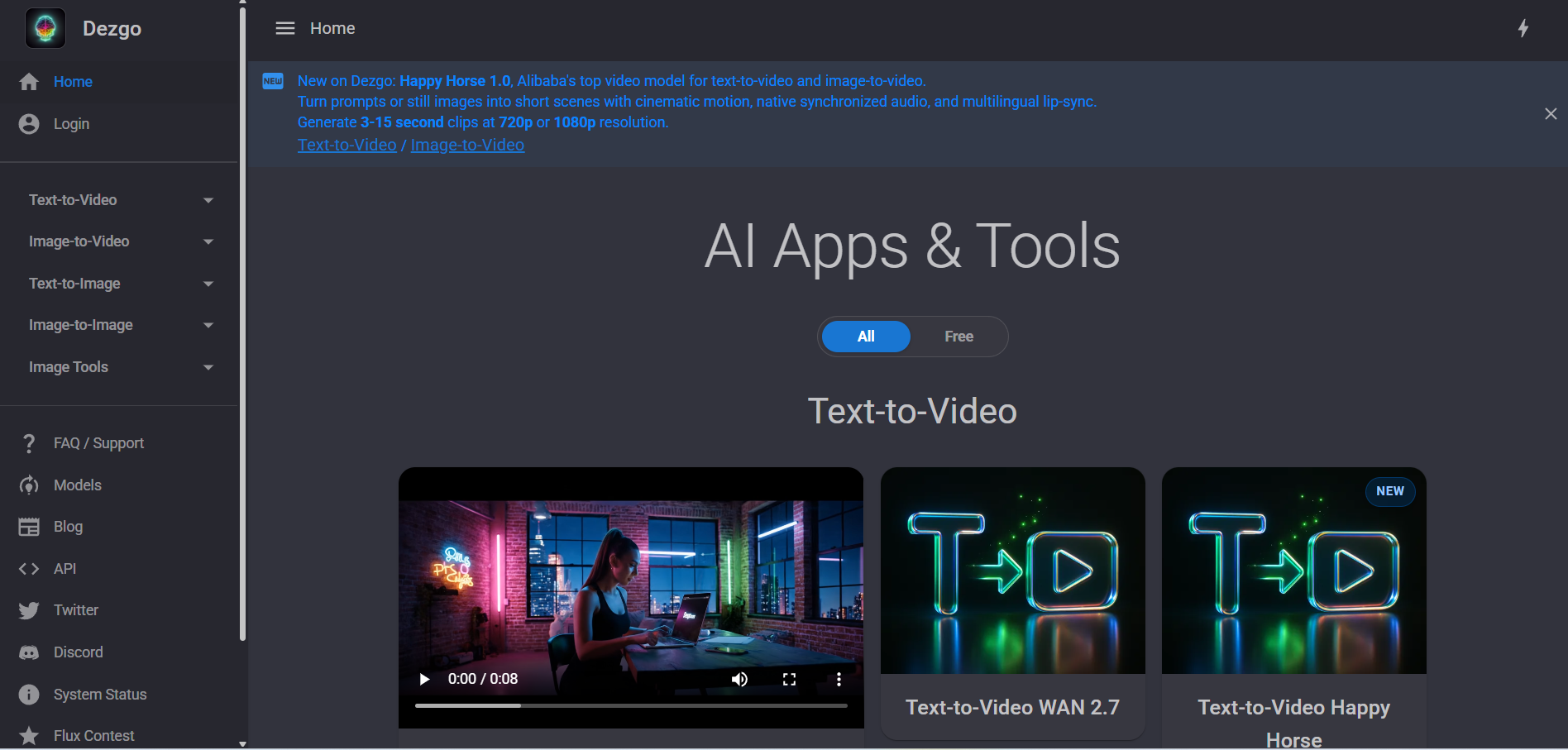
Task: Click the sidebar vertical scrollbar
Action: click(242, 322)
